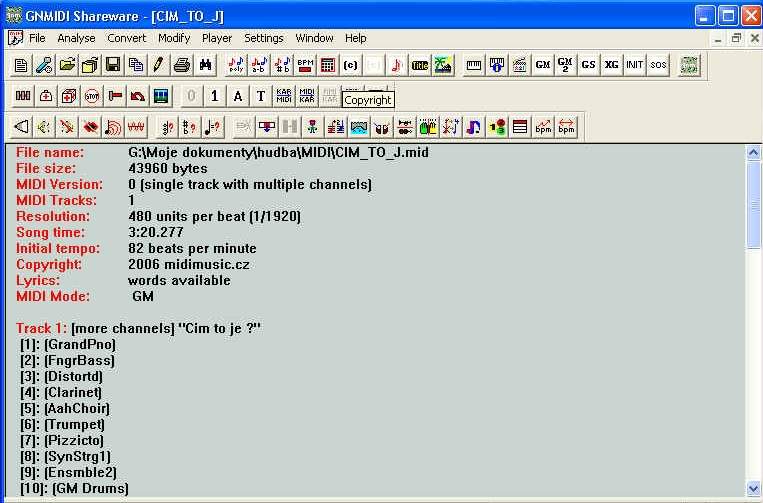Open the Player menu
Viewport: 763px width, 503px height.
coord(217,38)
